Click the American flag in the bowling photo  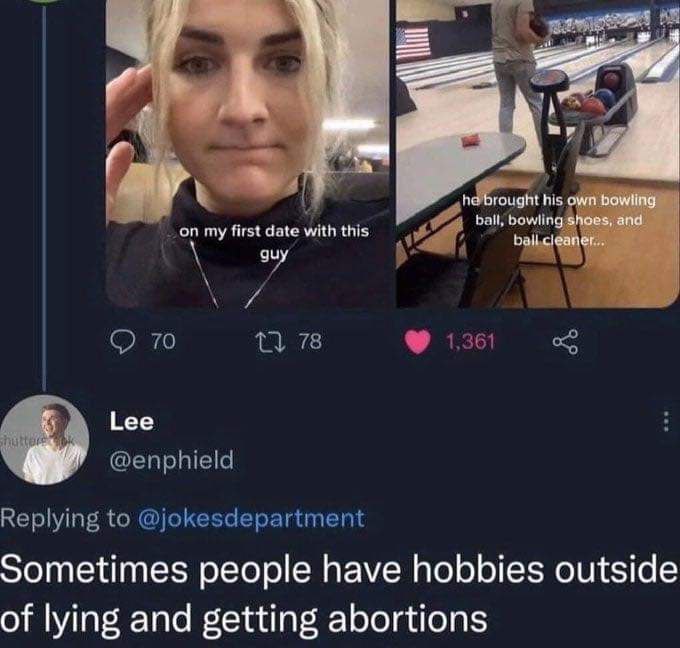[413, 43]
